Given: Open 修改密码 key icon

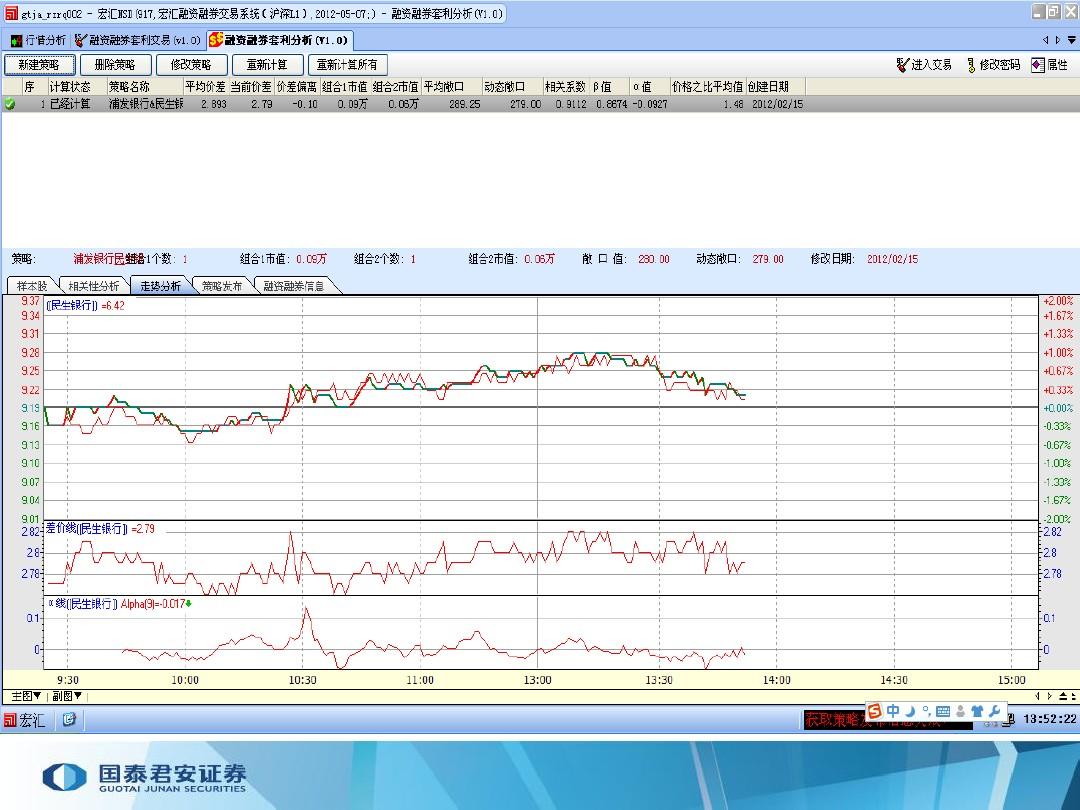Looking at the screenshot, I should [971, 65].
